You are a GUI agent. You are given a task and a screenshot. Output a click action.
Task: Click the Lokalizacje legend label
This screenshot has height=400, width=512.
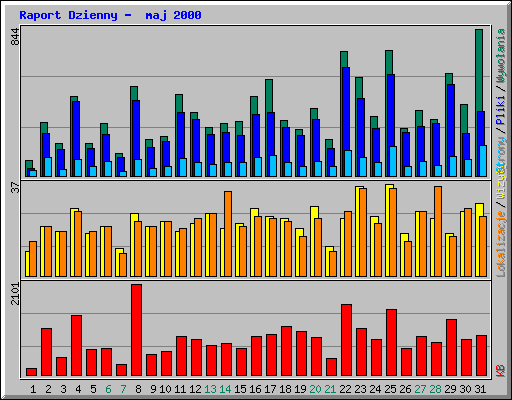pyautogui.click(x=501, y=244)
